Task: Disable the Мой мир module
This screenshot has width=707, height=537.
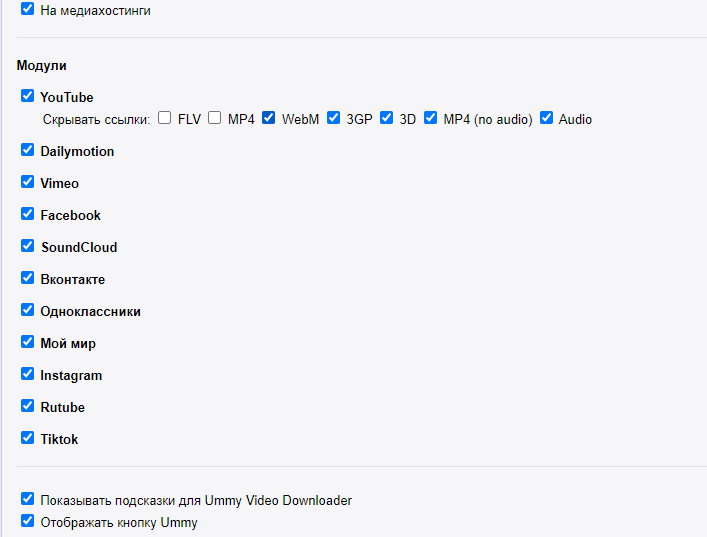Action: point(28,342)
